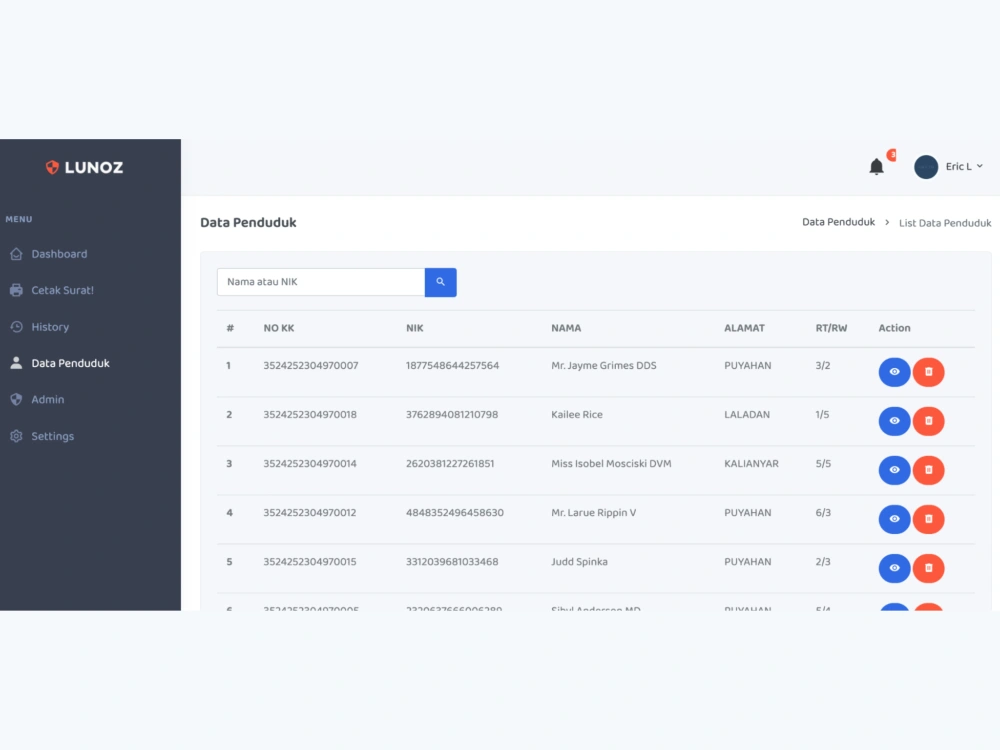
Task: Click the blue search button
Action: click(441, 282)
